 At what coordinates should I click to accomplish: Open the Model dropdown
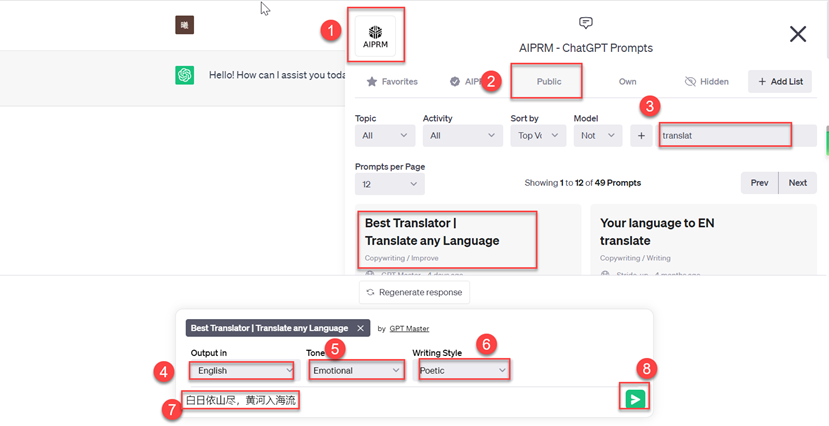pyautogui.click(x=598, y=136)
